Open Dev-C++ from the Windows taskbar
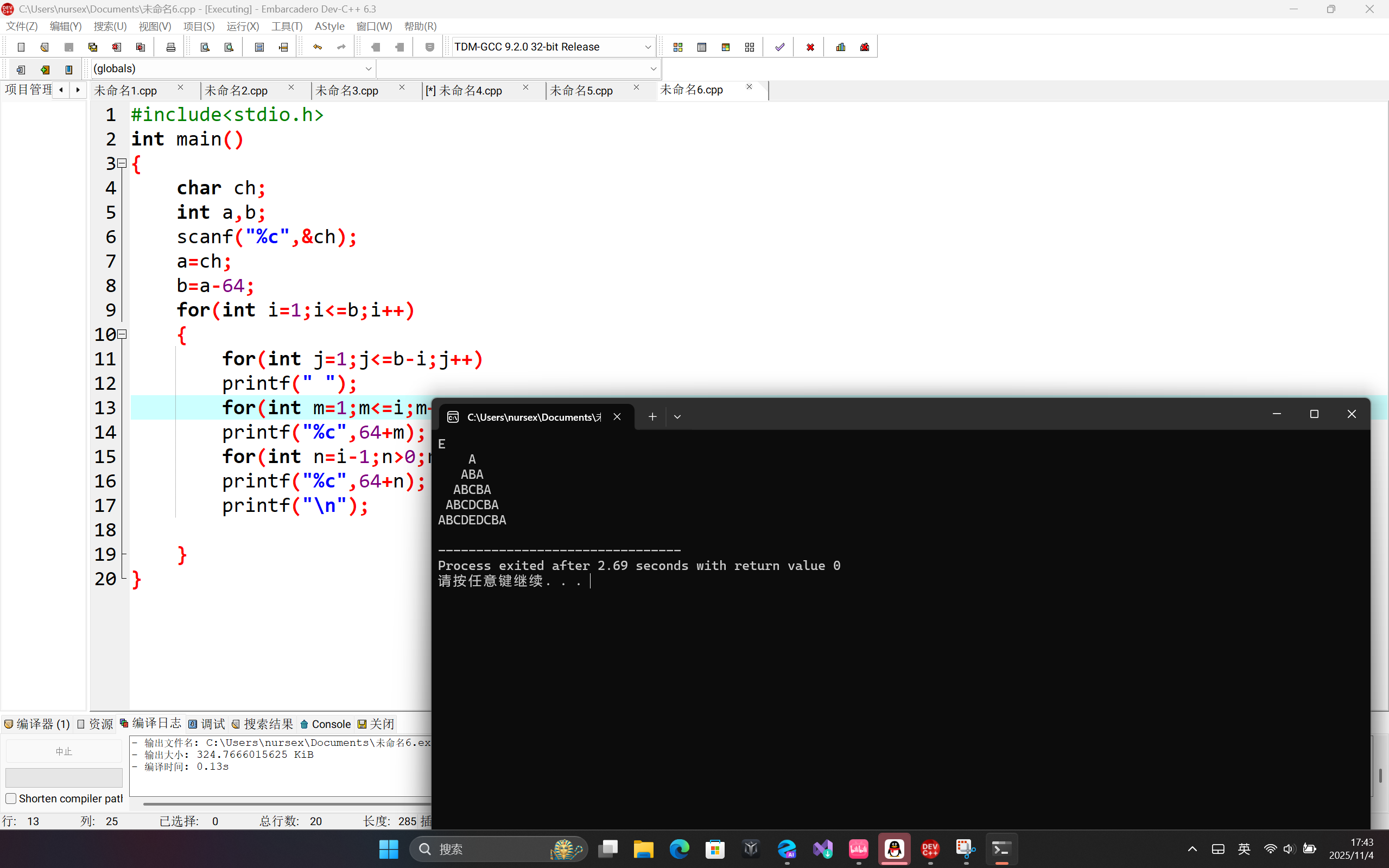This screenshot has height=868, width=1389. click(x=930, y=848)
